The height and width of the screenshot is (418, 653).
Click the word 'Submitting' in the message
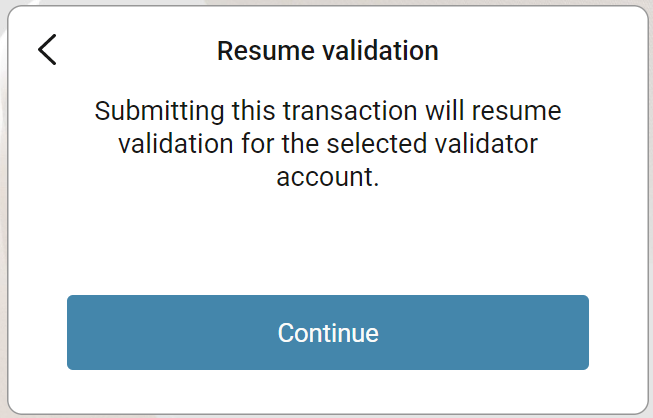point(160,112)
